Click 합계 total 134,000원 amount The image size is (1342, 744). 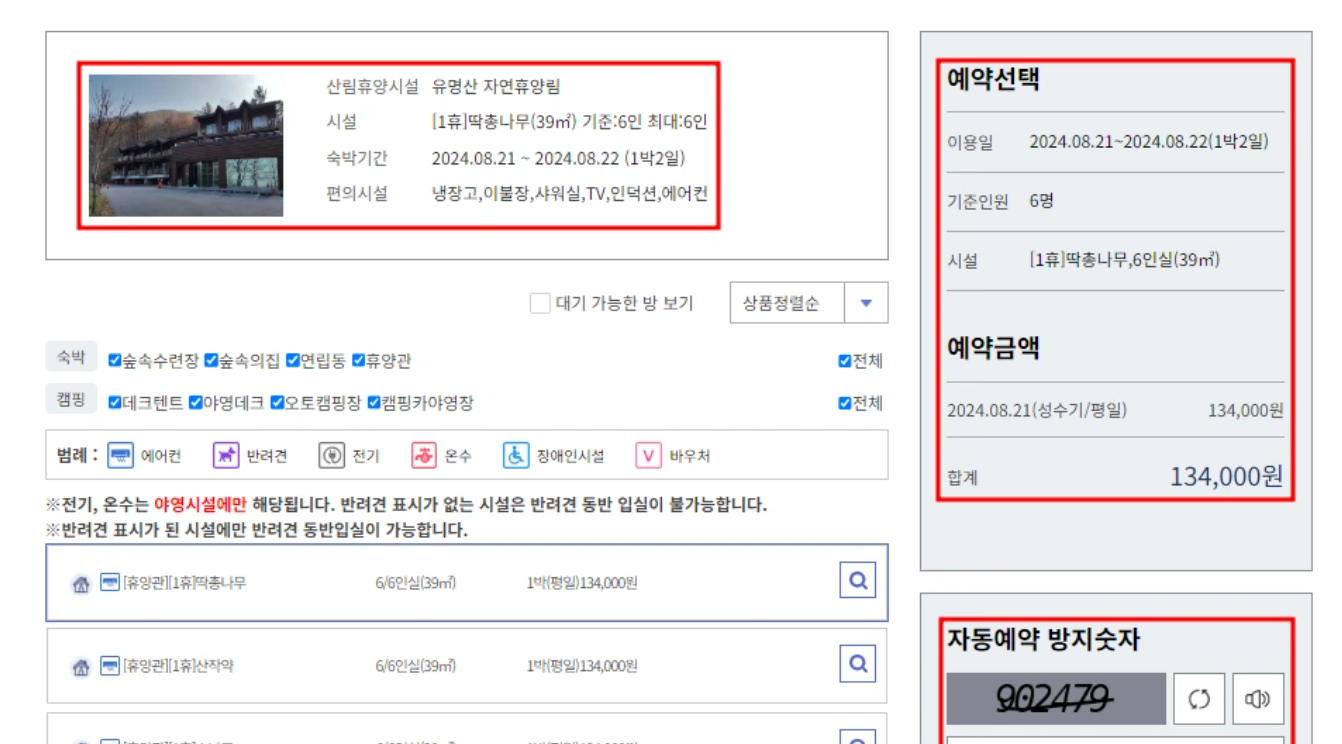point(1226,477)
